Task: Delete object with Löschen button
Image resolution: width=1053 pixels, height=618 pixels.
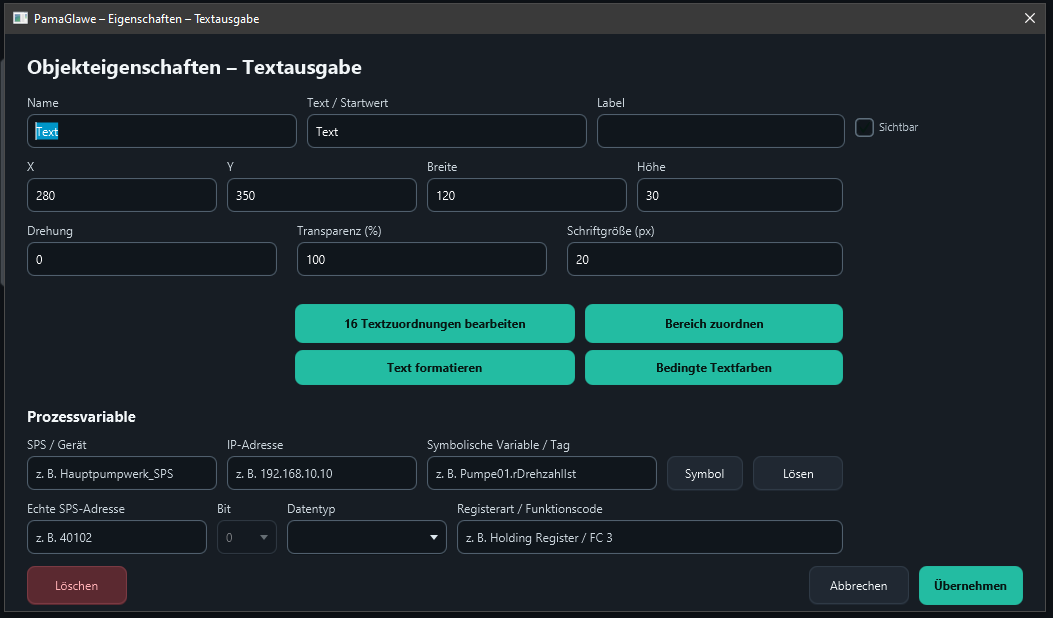Action: click(x=77, y=586)
